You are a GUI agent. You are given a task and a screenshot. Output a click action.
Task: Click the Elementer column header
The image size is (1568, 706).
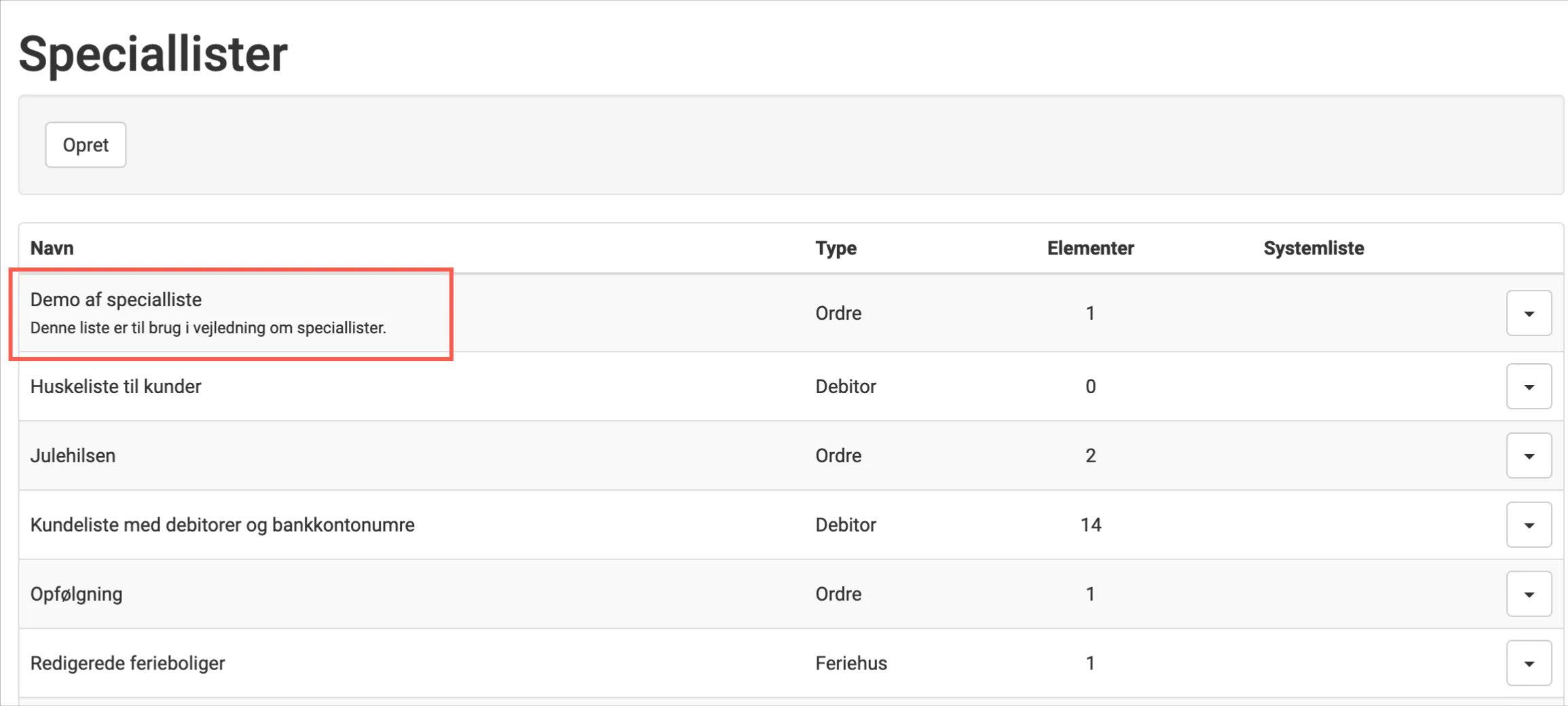click(1090, 248)
